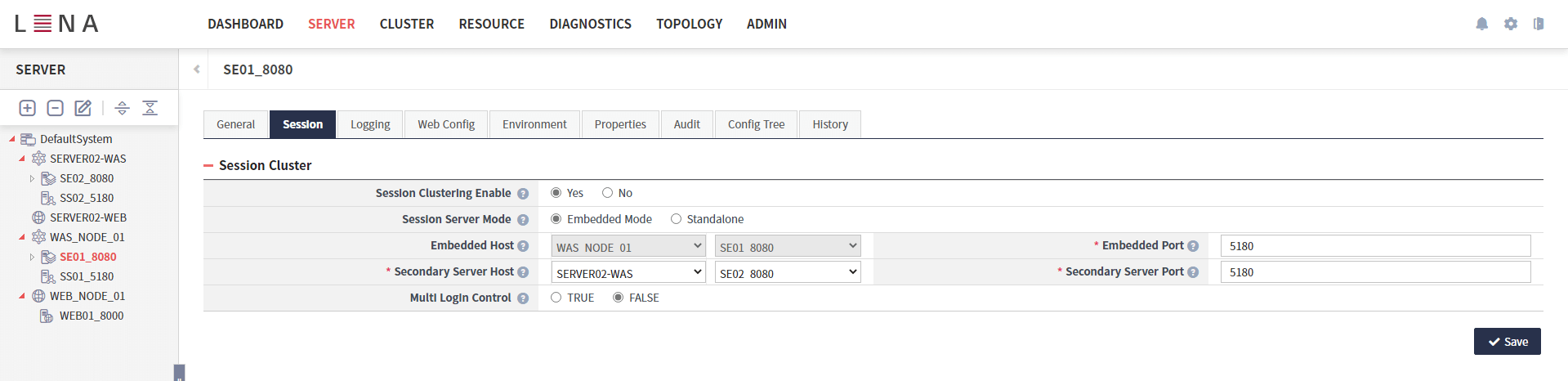
Task: Click the remove server minus icon
Action: click(56, 108)
